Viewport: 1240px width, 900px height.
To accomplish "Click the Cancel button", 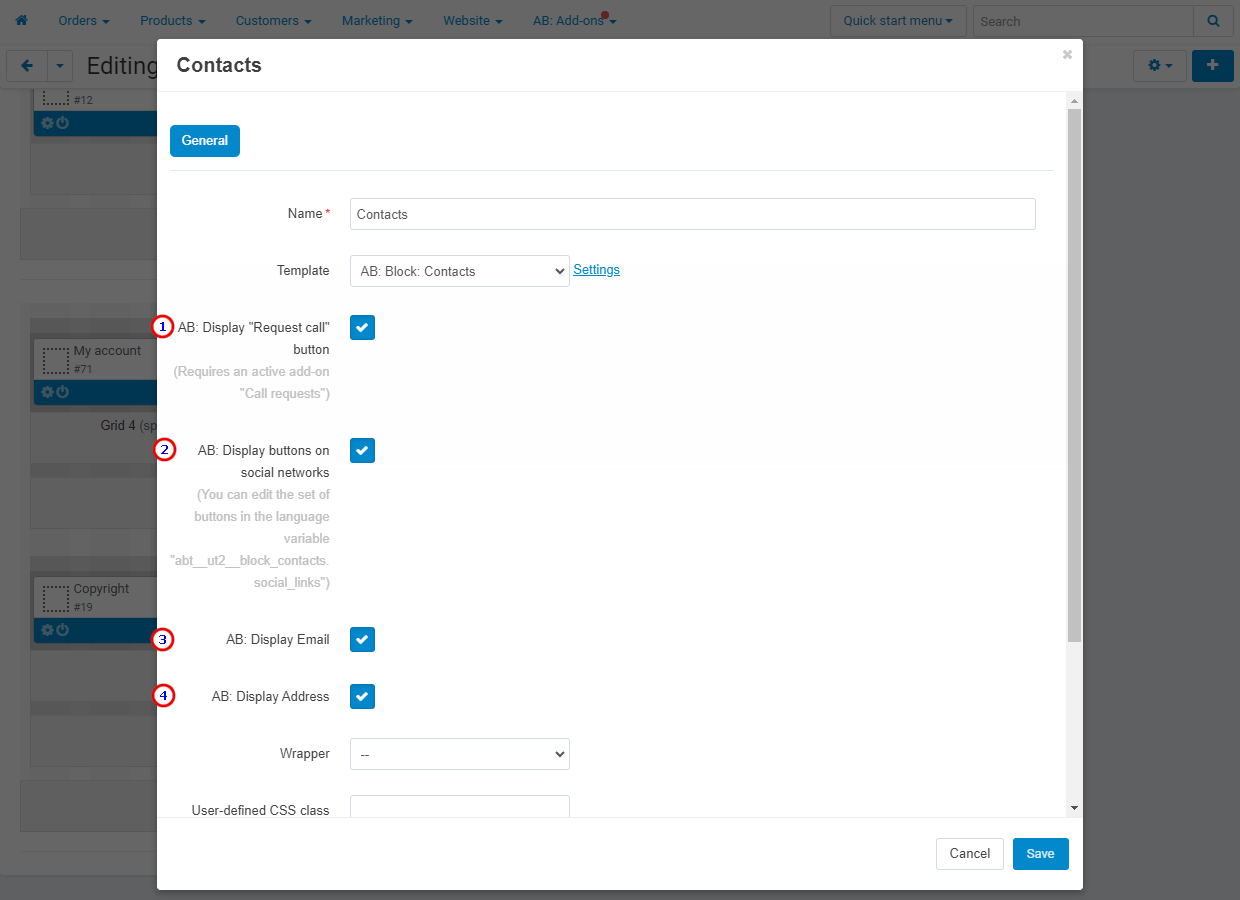I will tap(970, 854).
